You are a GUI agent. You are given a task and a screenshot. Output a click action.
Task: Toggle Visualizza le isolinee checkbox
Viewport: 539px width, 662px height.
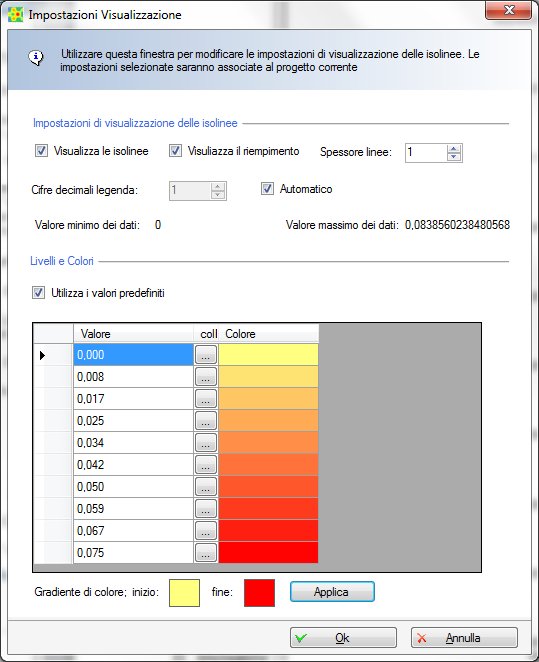pyautogui.click(x=41, y=151)
